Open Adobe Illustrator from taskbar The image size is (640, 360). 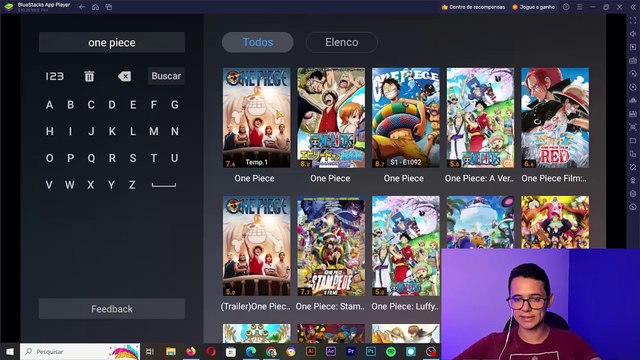coord(311,351)
